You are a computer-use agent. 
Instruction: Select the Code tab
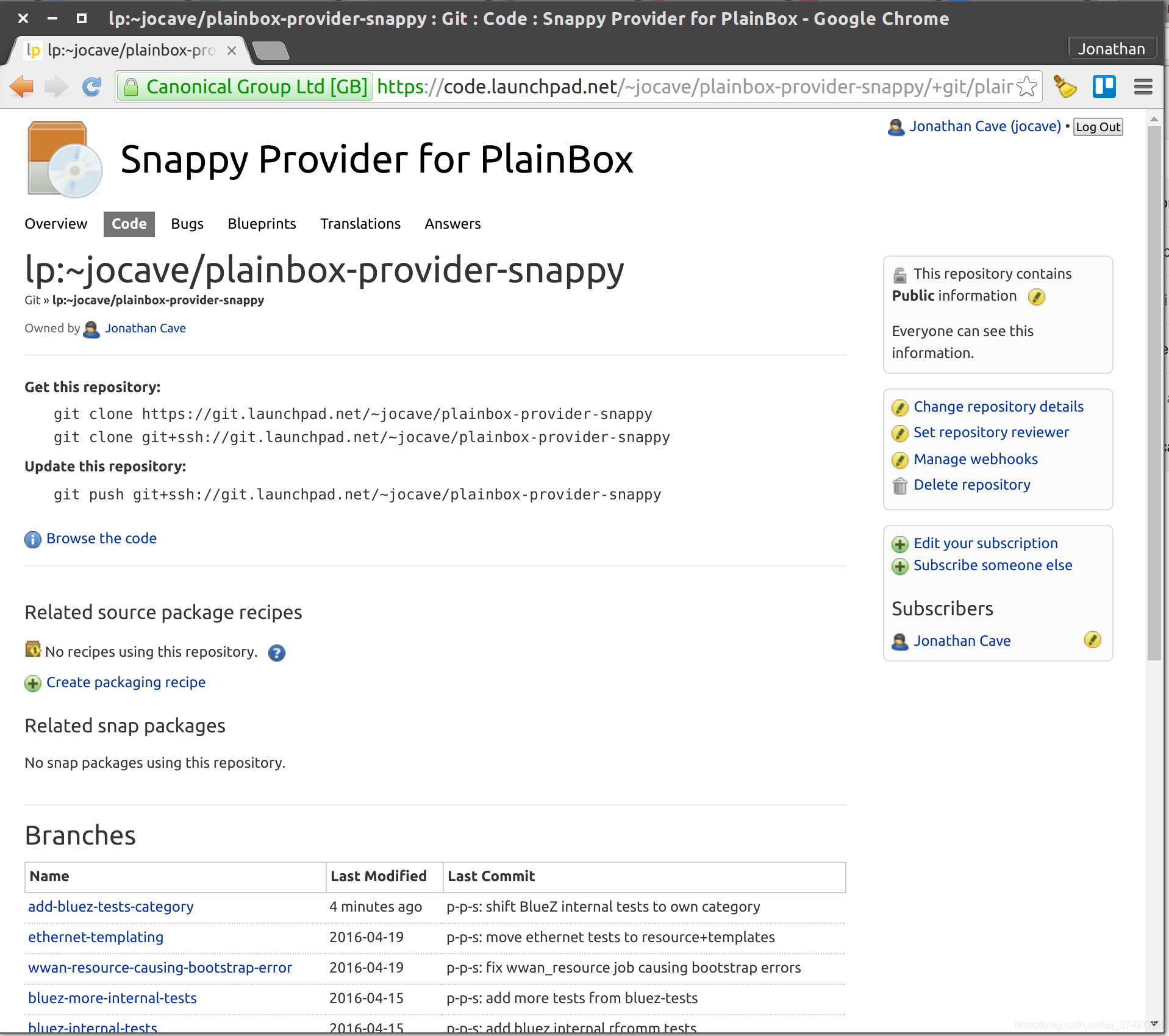[129, 224]
